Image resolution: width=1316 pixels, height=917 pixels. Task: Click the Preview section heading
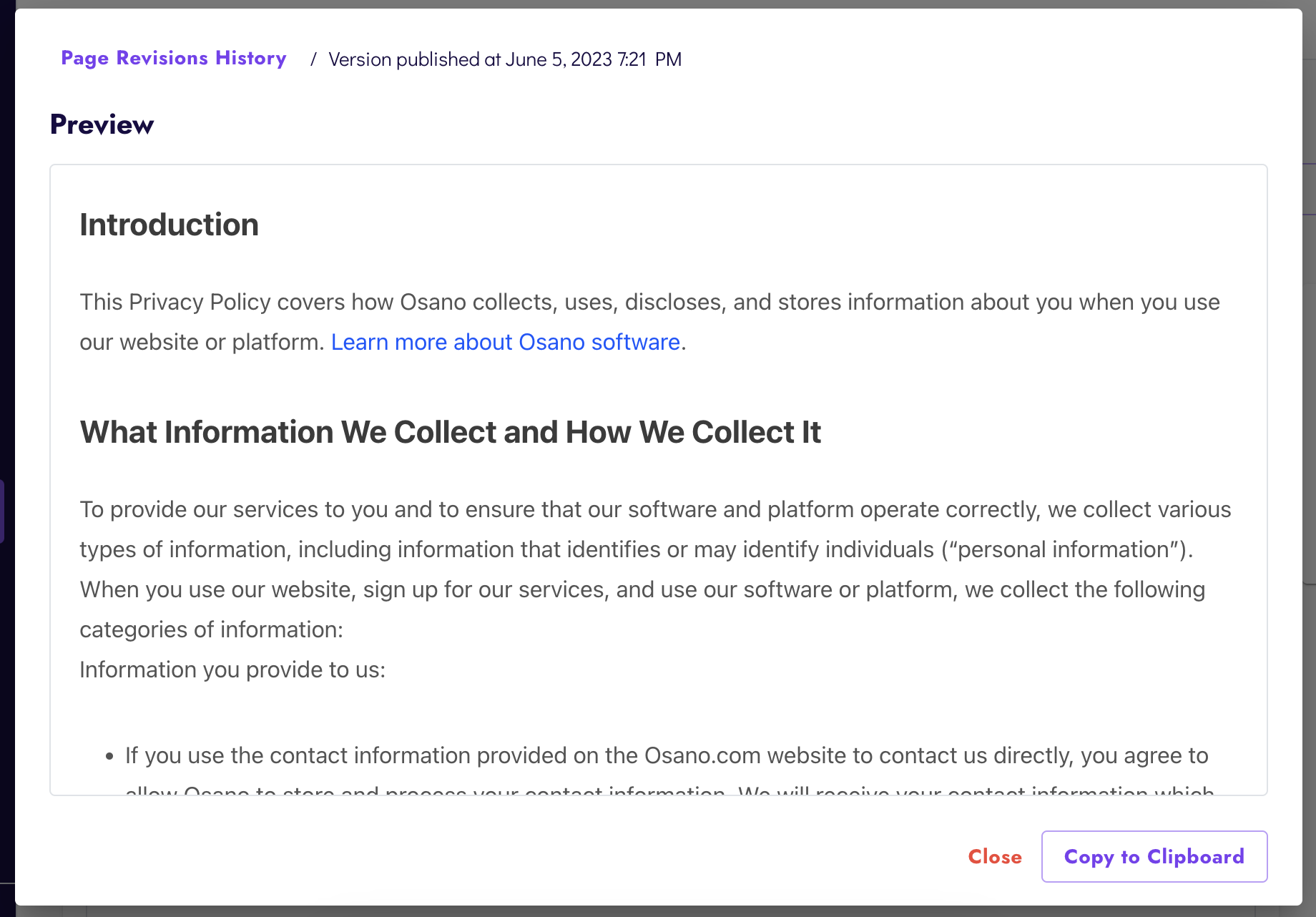point(102,124)
